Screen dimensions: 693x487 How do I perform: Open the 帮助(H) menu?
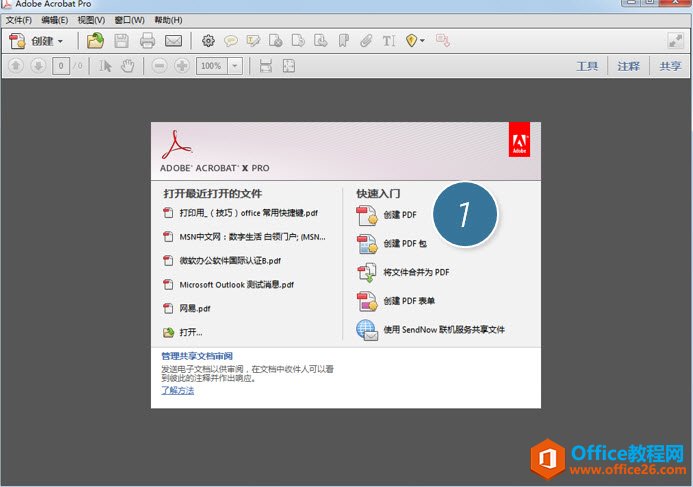[168, 20]
